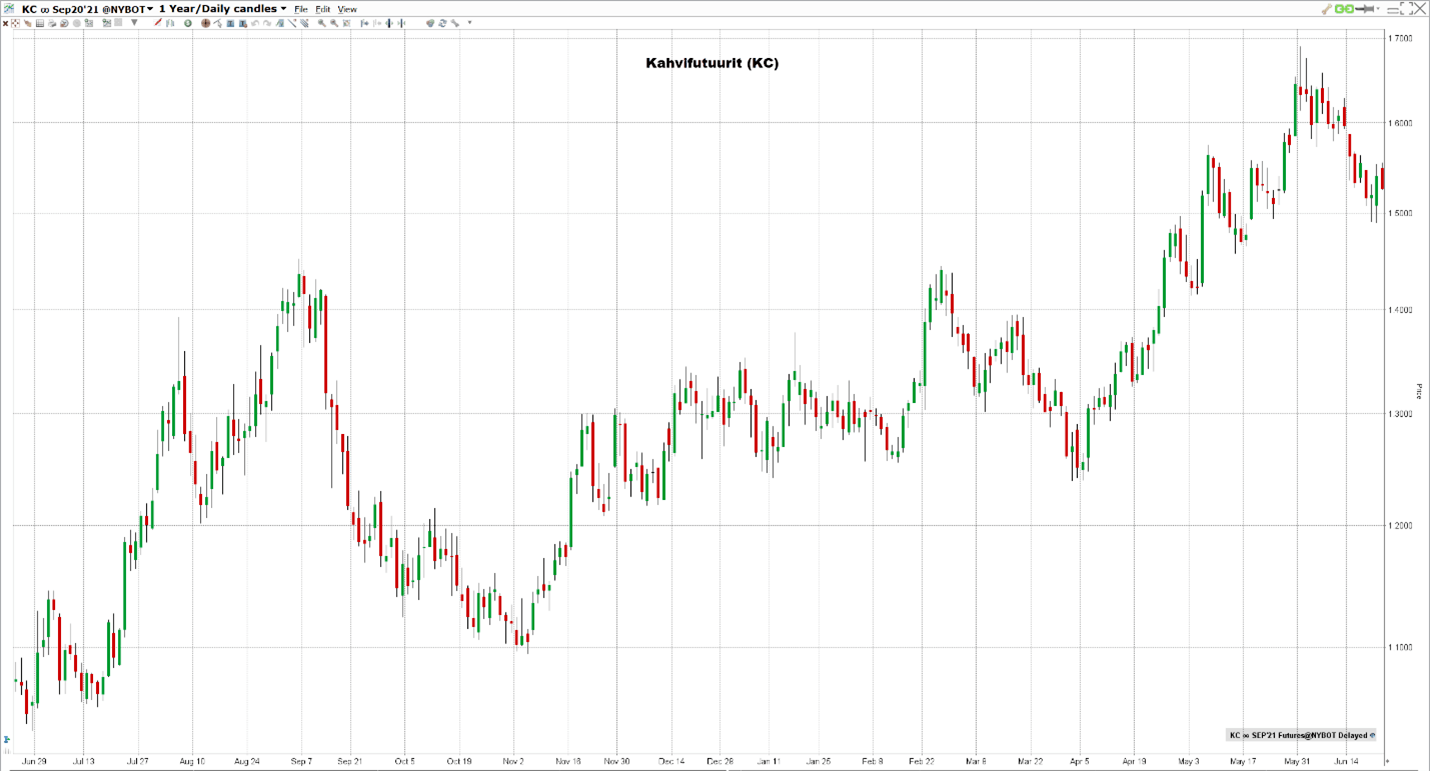Click the refresh arrows icon in the toolbar
Image resolution: width=1430 pixels, height=771 pixels.
pos(442,23)
